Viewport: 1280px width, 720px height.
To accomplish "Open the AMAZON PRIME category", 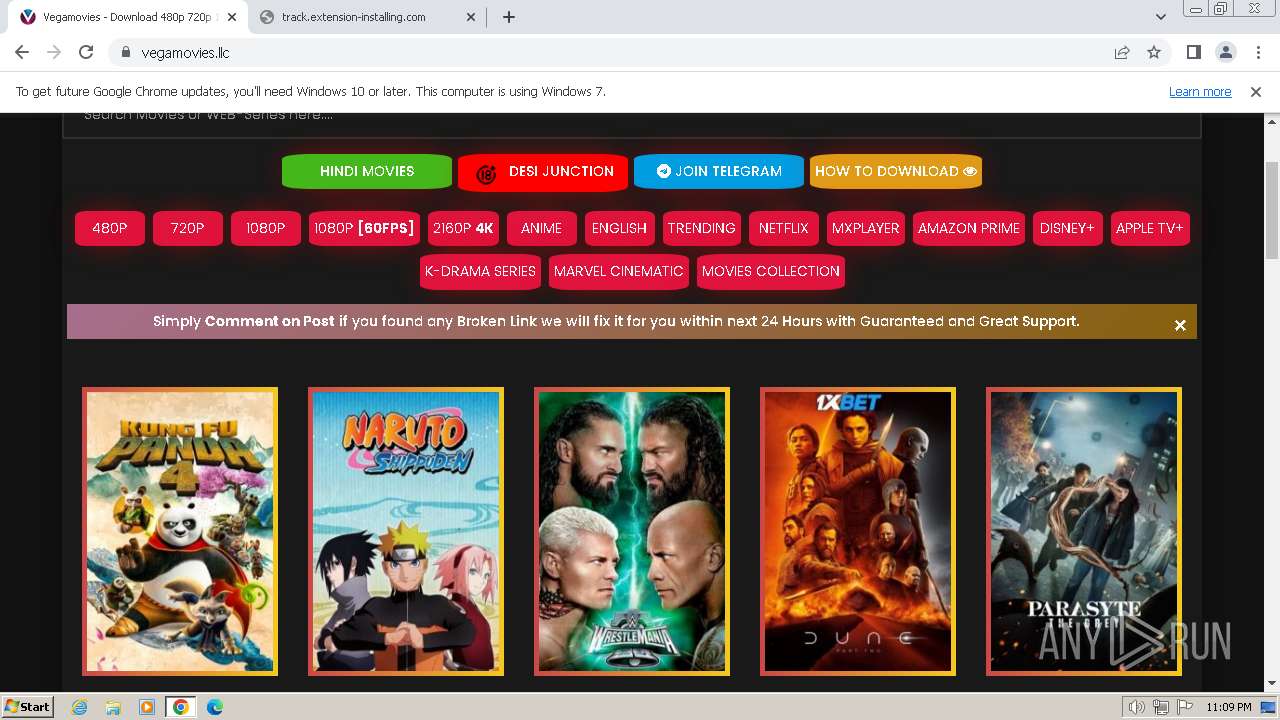I will pyautogui.click(x=969, y=228).
